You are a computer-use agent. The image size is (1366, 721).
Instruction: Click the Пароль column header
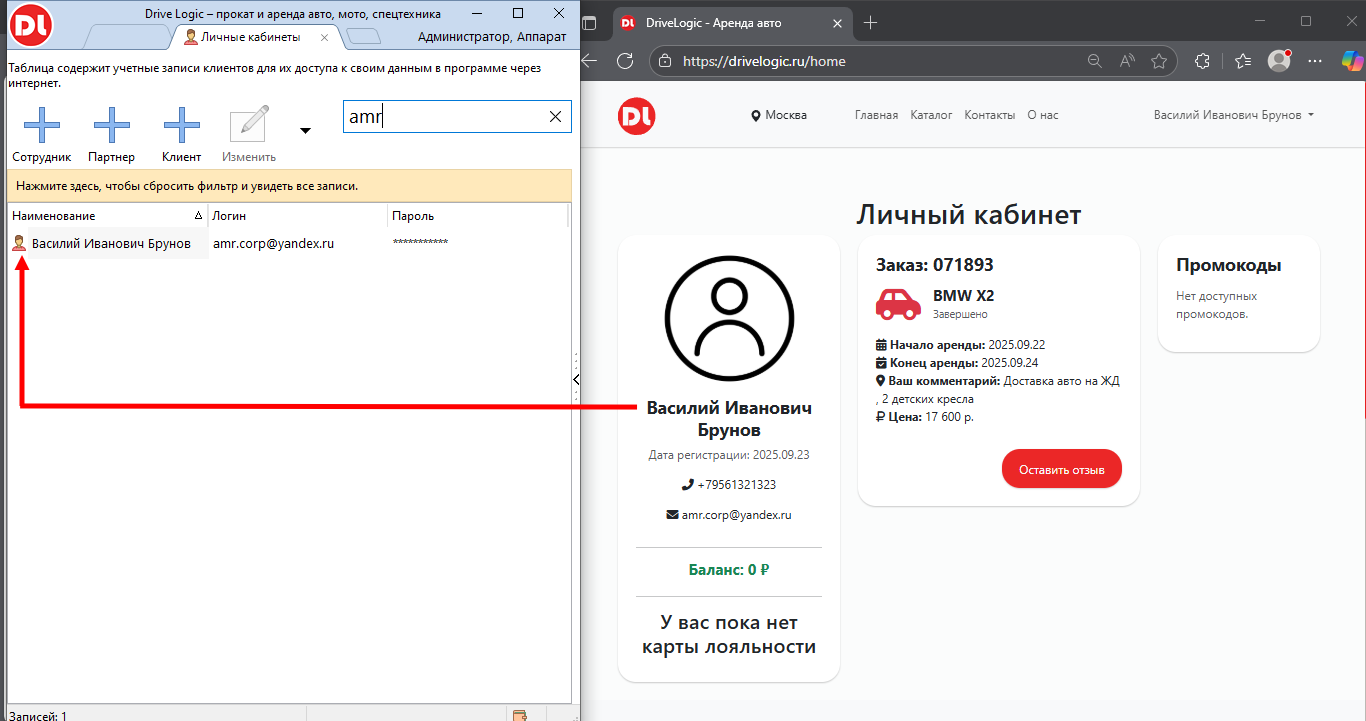(478, 216)
